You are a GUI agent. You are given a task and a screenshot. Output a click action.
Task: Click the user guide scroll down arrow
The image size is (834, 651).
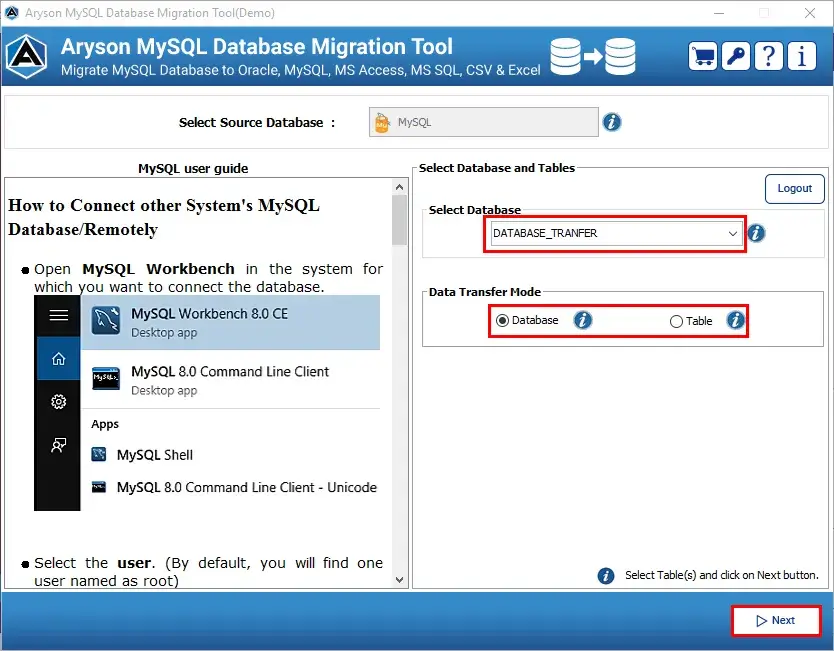[x=400, y=580]
